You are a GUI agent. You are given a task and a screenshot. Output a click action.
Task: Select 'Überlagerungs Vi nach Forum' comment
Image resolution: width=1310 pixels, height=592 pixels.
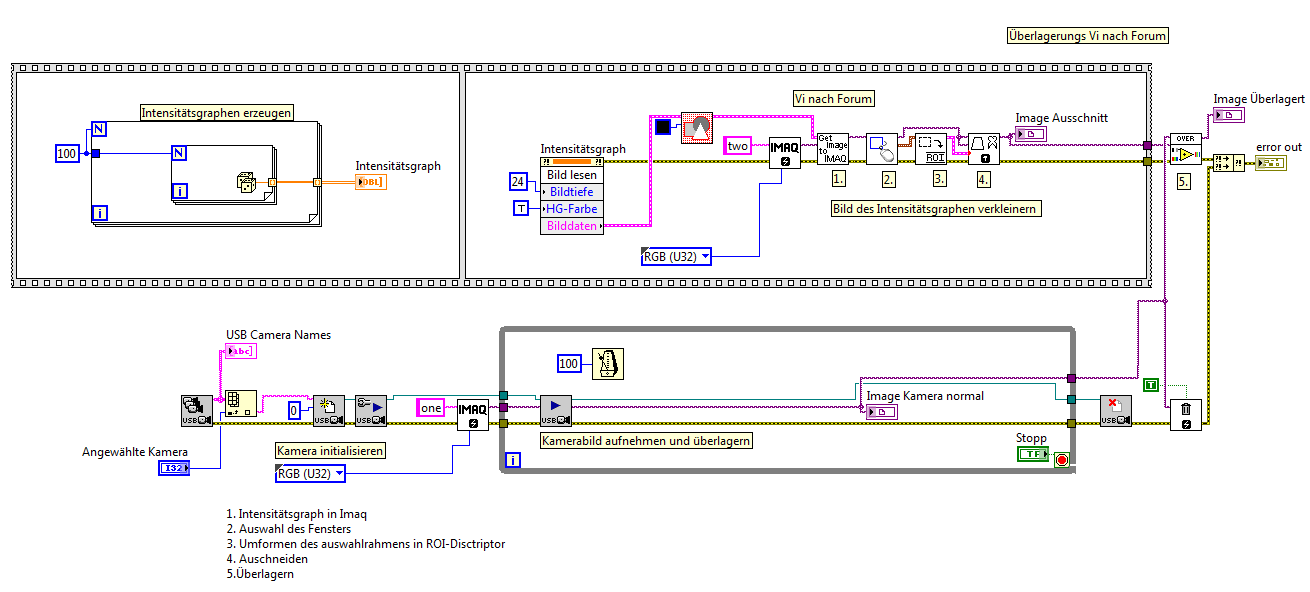click(x=1089, y=36)
